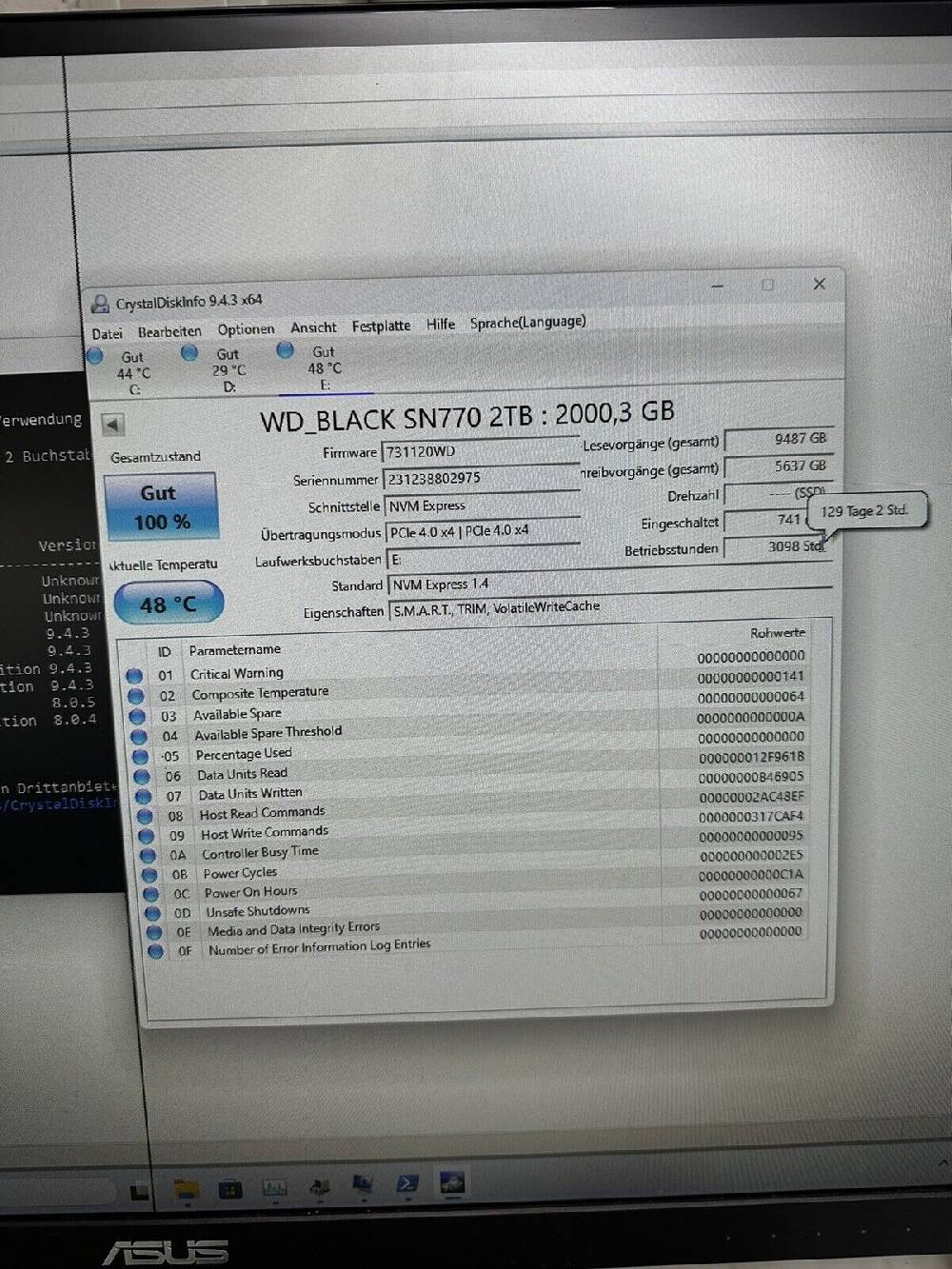952x1269 pixels.
Task: Click the 48 °C temperature button
Action: coord(169,605)
